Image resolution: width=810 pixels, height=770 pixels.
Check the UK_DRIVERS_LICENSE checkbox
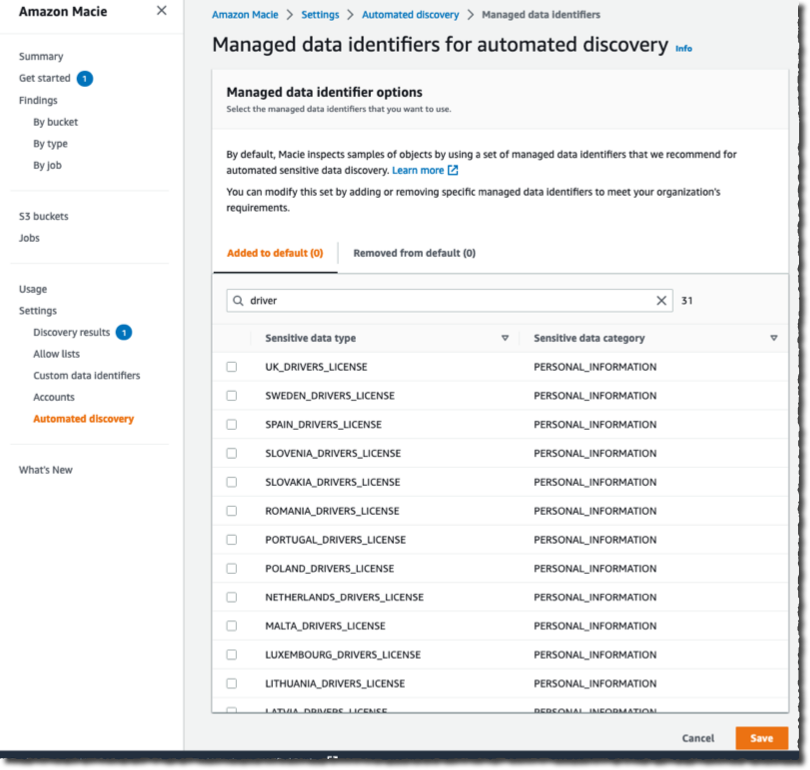coord(232,367)
